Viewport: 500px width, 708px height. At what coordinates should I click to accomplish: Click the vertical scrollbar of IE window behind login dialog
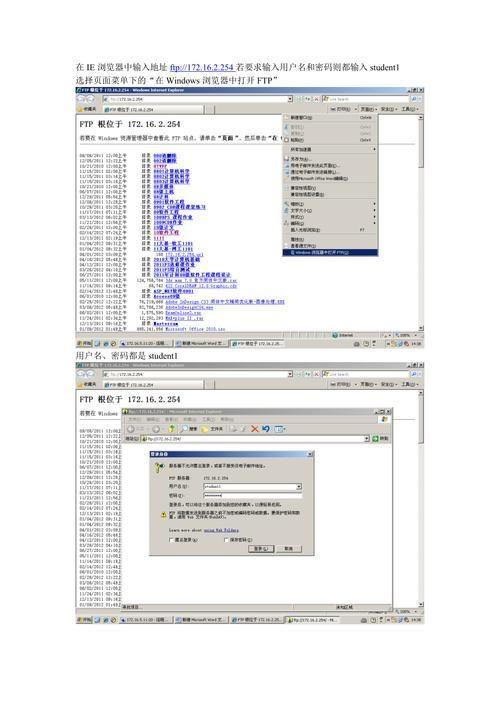[x=421, y=498]
